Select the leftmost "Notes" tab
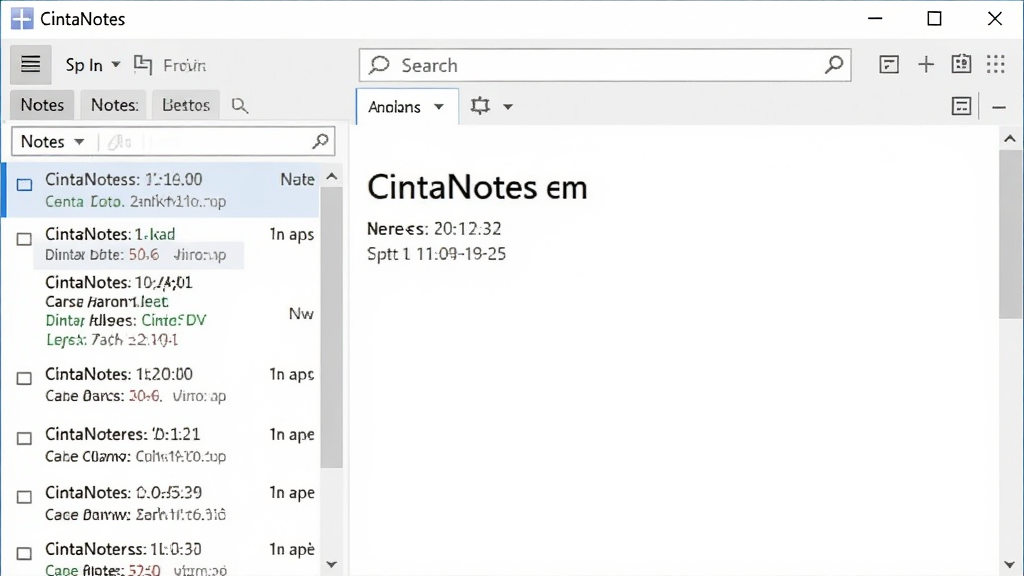 (42, 105)
